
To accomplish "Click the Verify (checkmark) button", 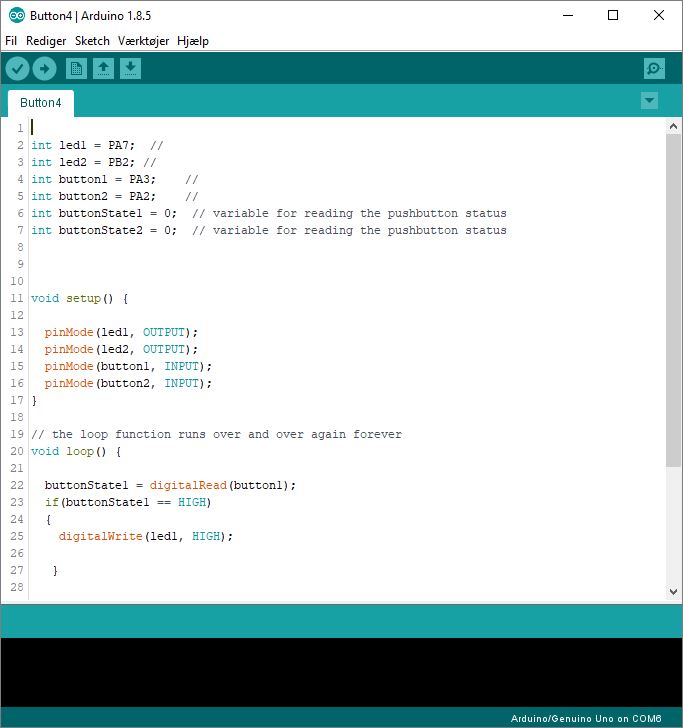I will click(x=18, y=69).
